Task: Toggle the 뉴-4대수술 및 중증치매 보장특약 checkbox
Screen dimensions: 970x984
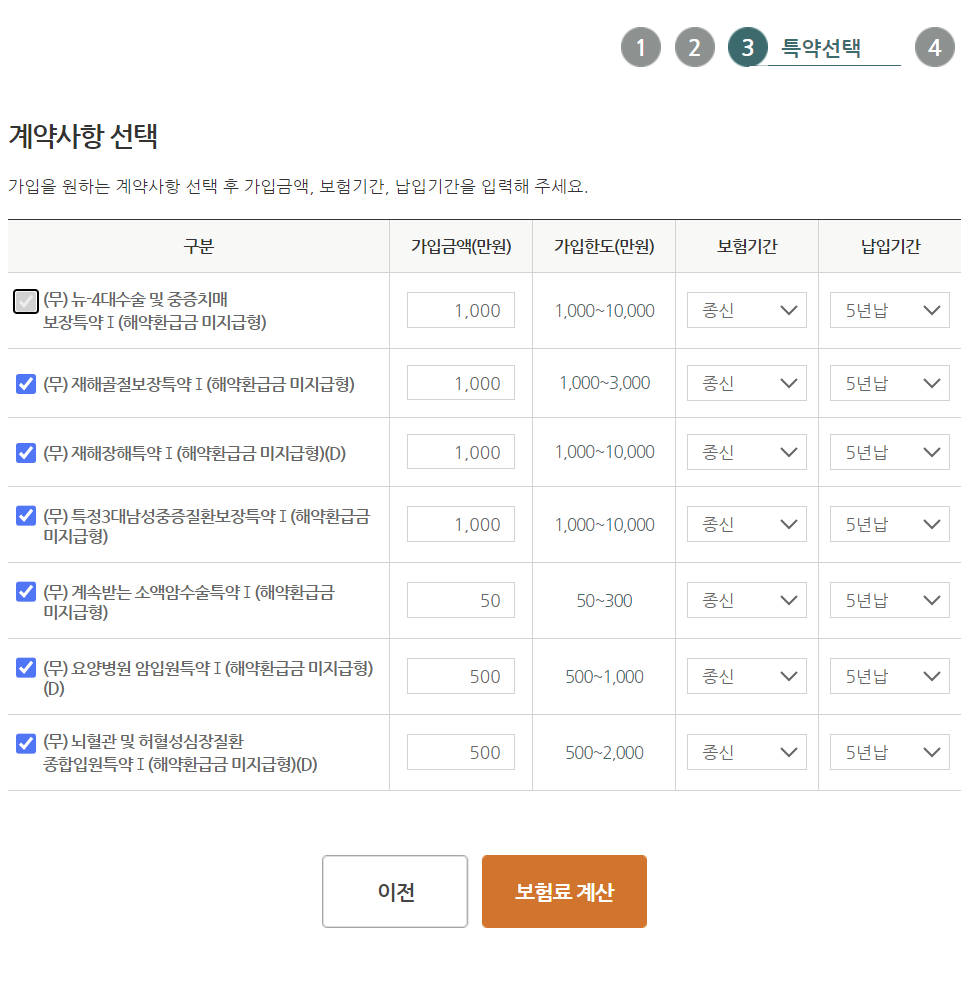Action: point(26,302)
